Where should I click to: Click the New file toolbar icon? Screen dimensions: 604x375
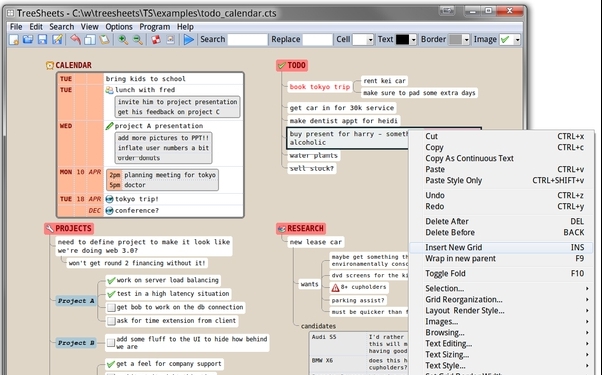tap(14, 39)
